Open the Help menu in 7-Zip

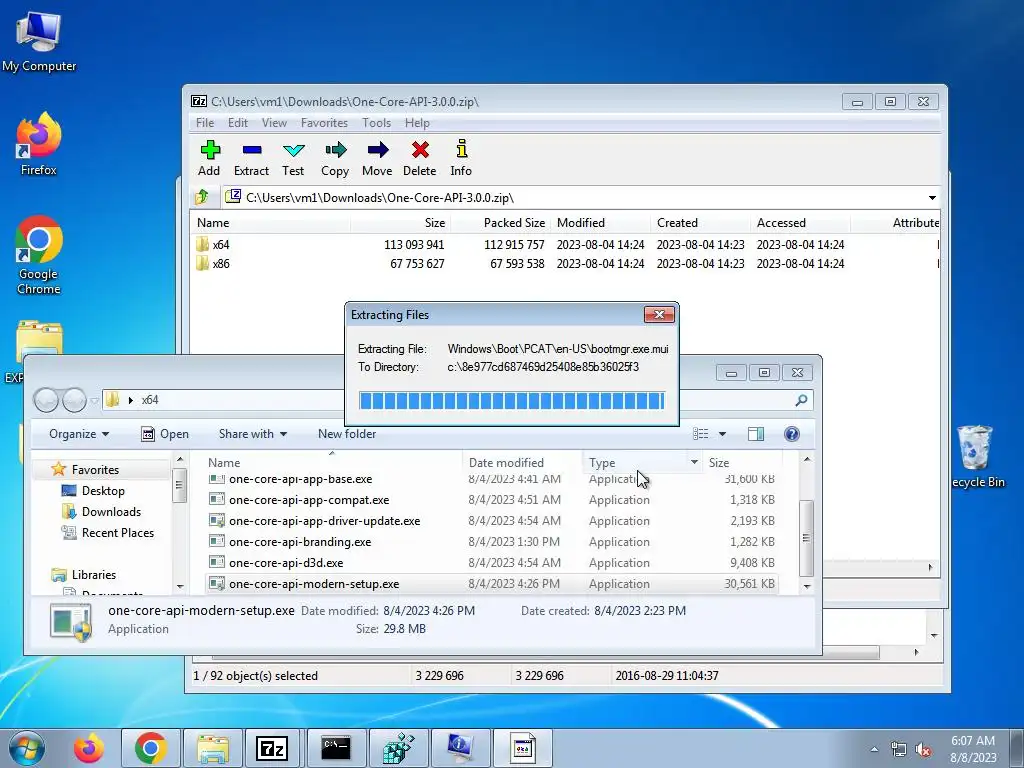point(417,123)
